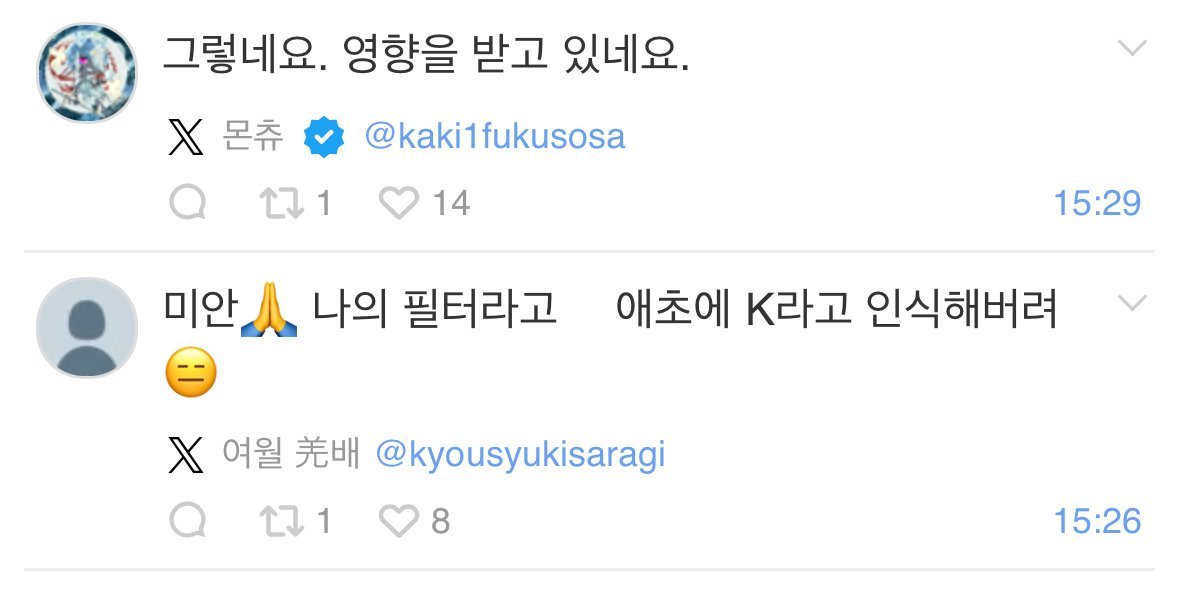Click the default gray avatar of 여월 羌배
This screenshot has width=1179, height=591.
tap(86, 327)
